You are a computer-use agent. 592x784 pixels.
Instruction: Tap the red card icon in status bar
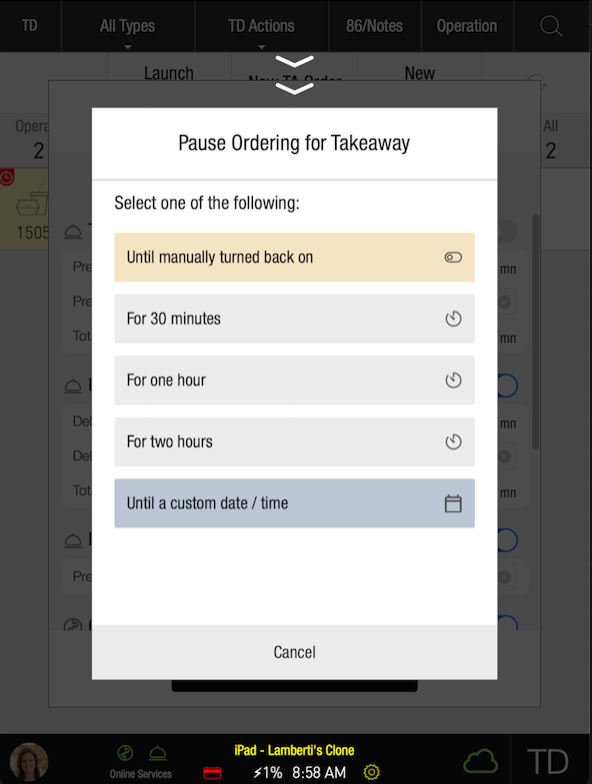point(212,773)
